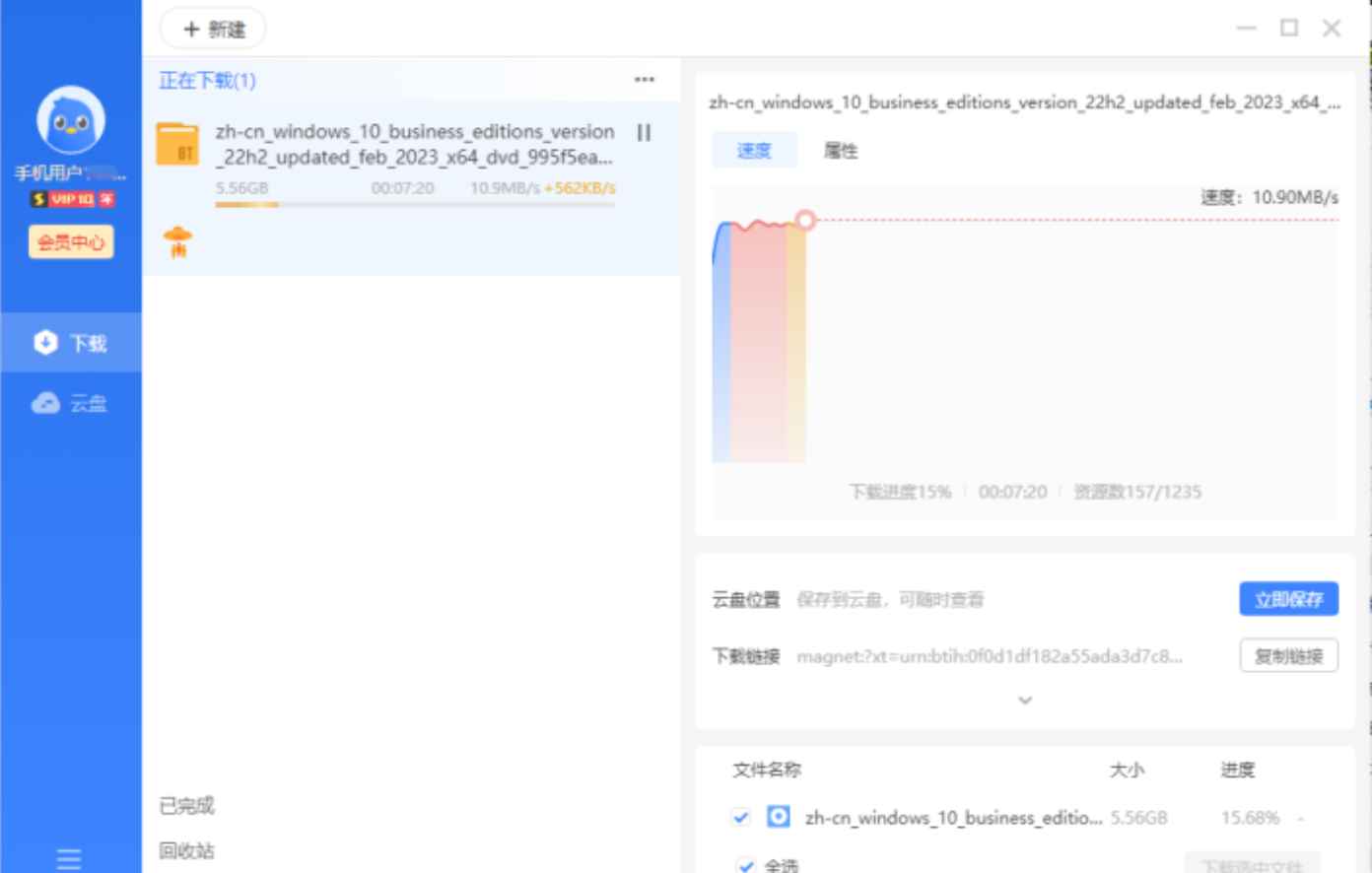
Task: Click the ISO file type icon in file list
Action: pyautogui.click(x=778, y=818)
